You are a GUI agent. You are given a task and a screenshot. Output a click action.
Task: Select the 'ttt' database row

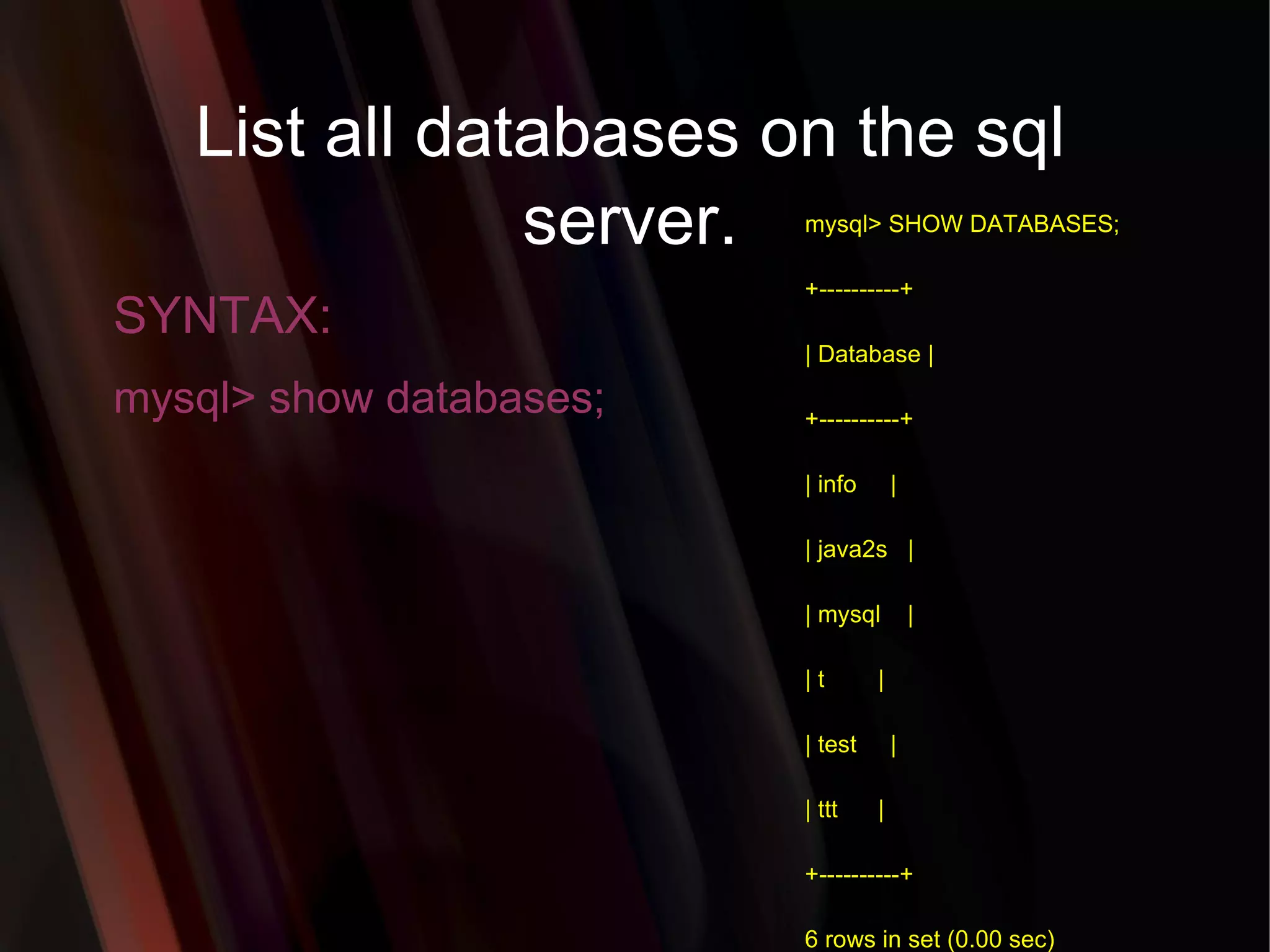[x=844, y=810]
